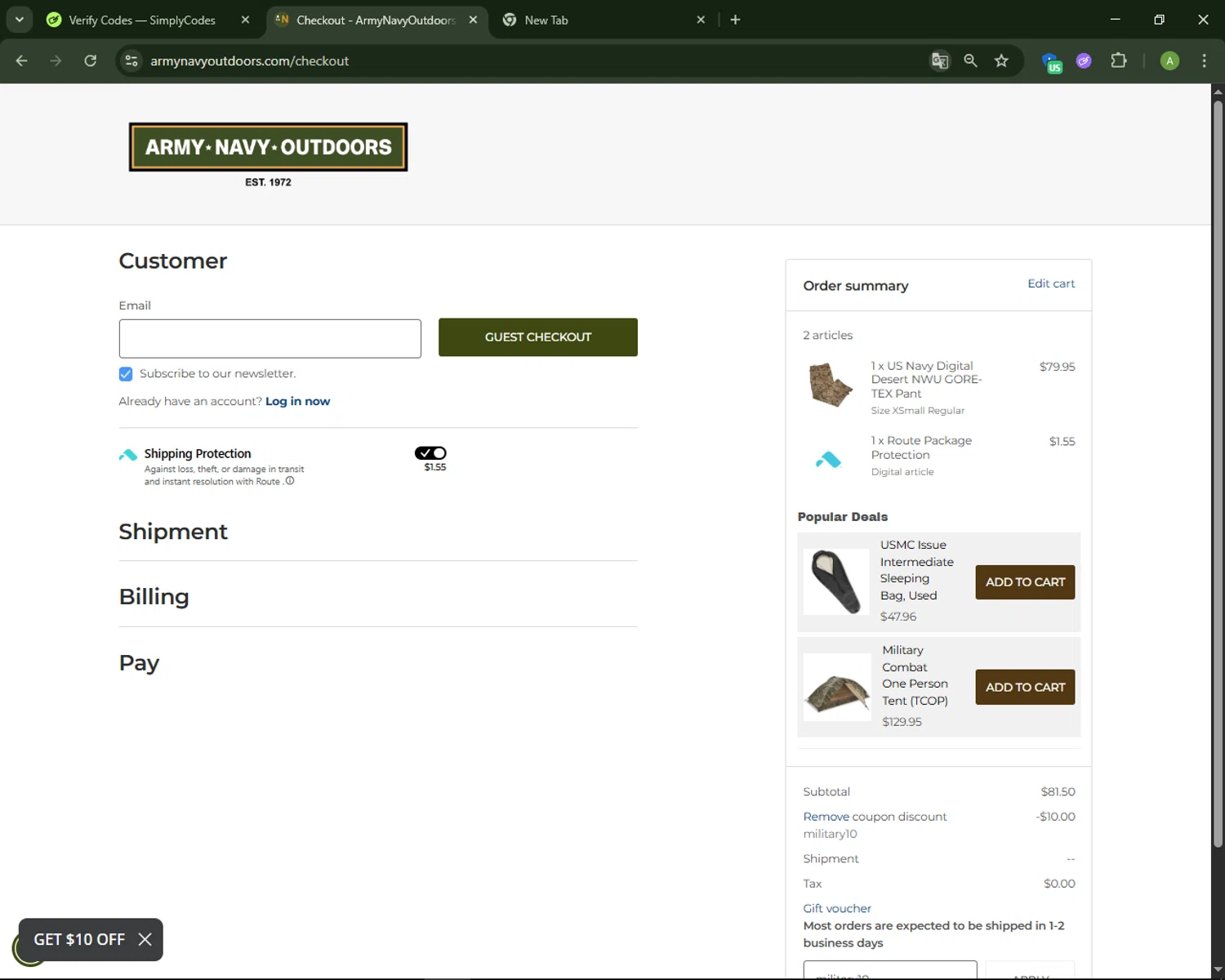Close the Verify Codes — SimplyCodes tab
Image resolution: width=1225 pixels, height=980 pixels.
(245, 20)
